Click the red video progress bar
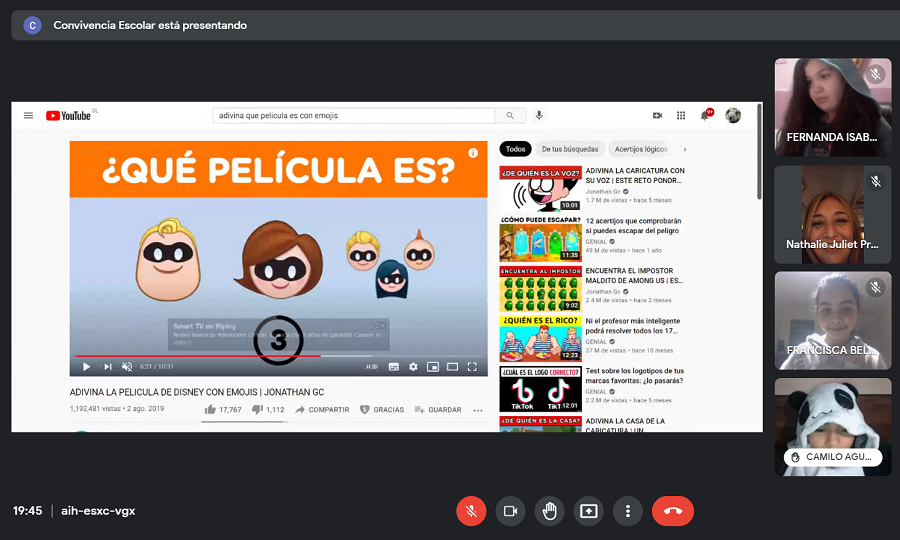 click(x=197, y=356)
